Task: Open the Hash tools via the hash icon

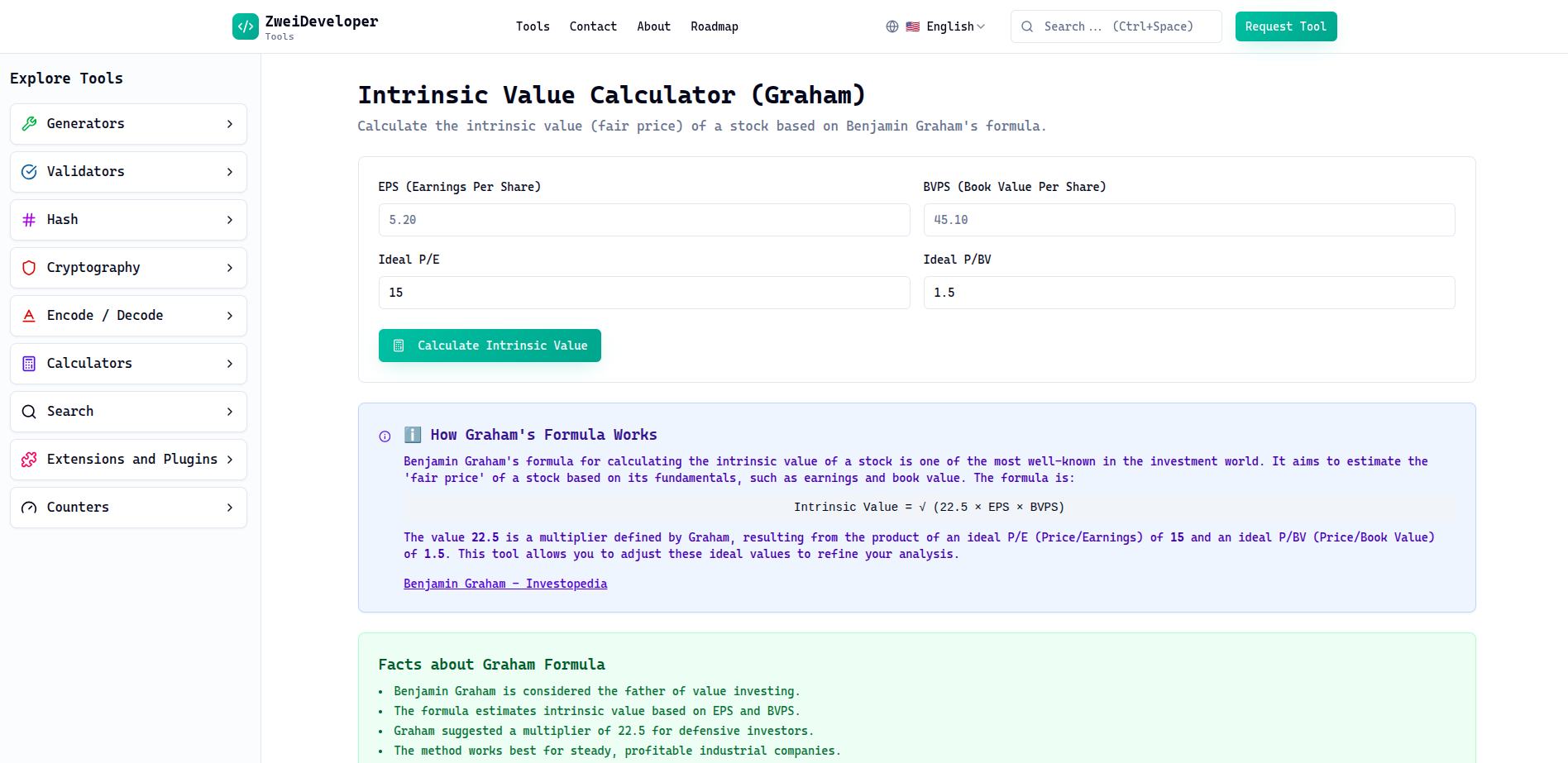Action: pos(30,219)
